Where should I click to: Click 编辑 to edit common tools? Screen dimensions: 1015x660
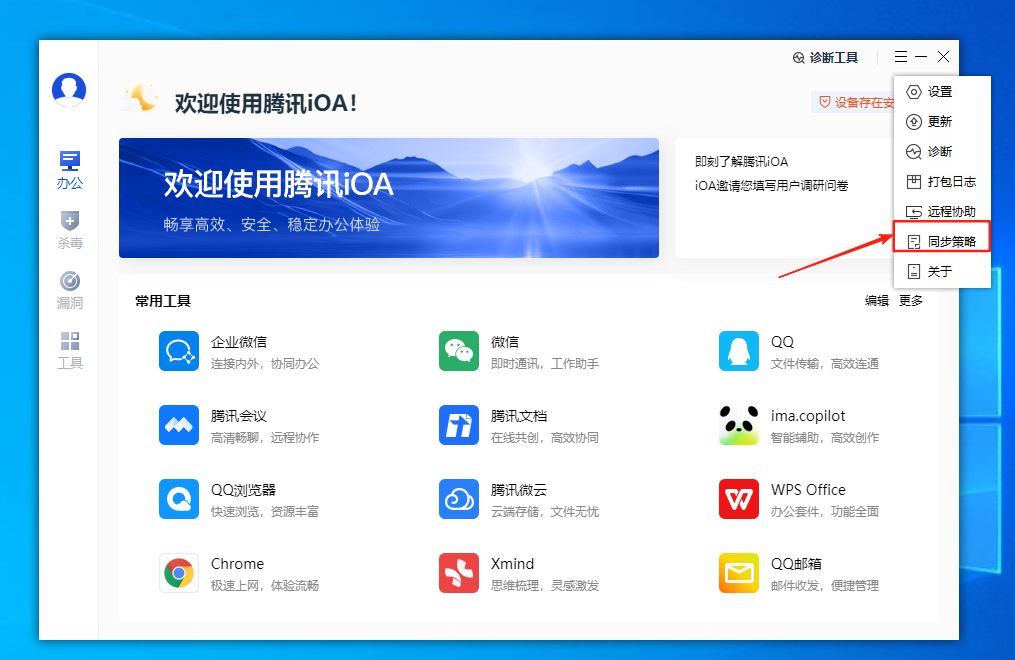point(876,300)
